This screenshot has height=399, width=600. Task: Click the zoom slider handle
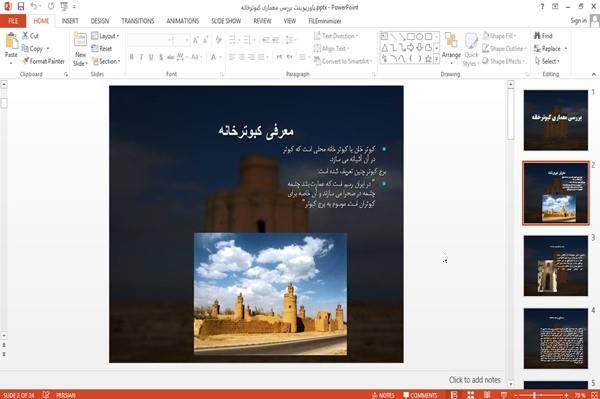click(534, 395)
